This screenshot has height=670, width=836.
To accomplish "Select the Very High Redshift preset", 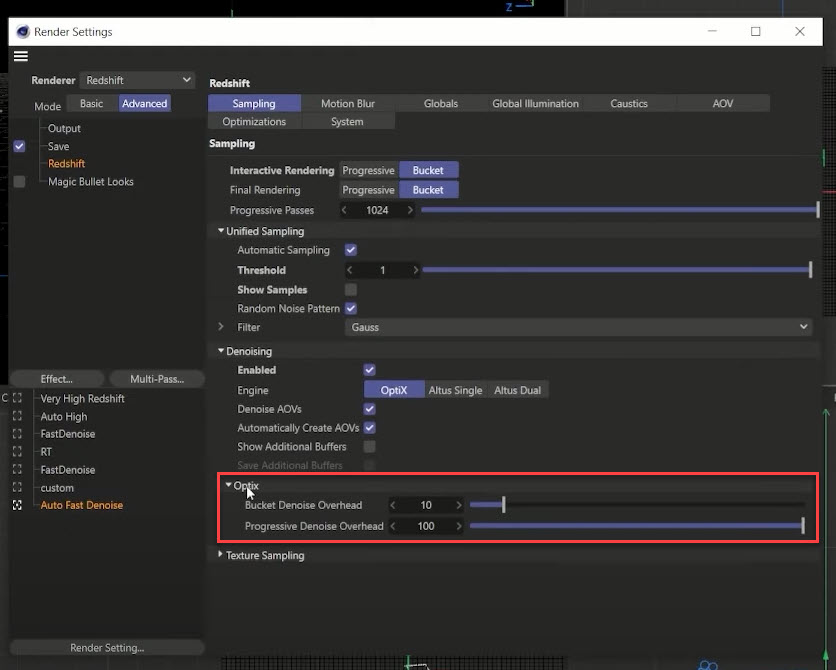I will point(83,399).
